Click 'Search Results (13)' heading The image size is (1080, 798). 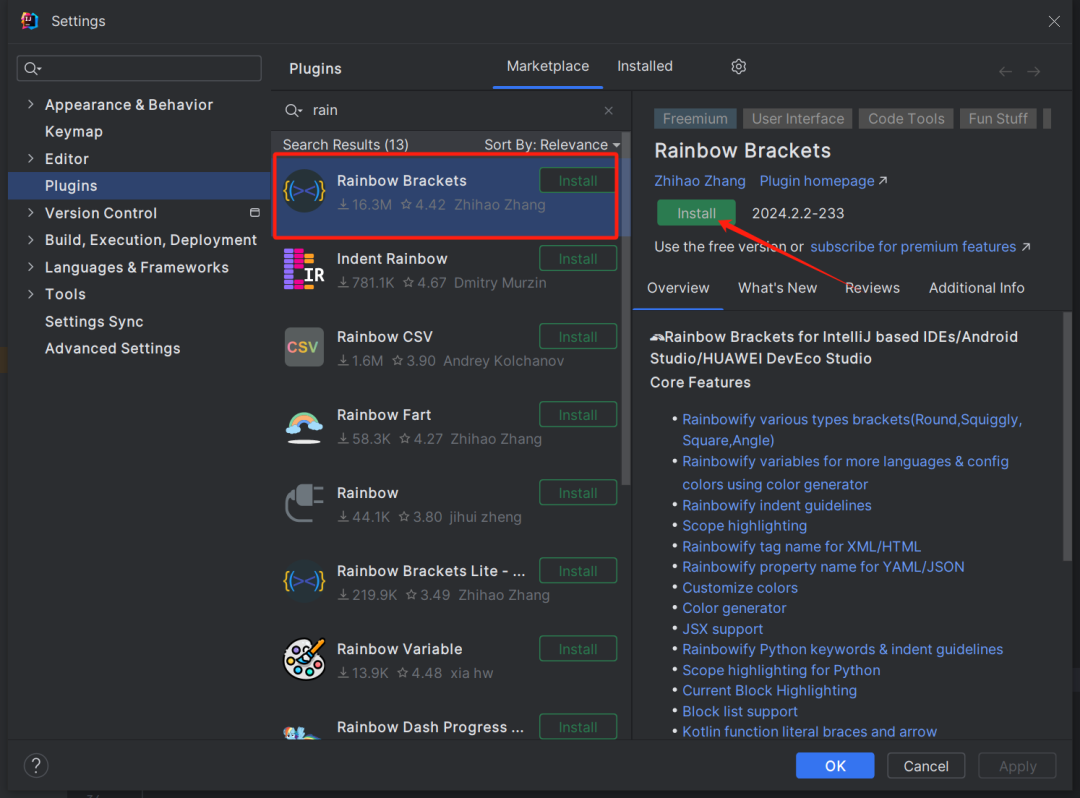[x=345, y=145]
